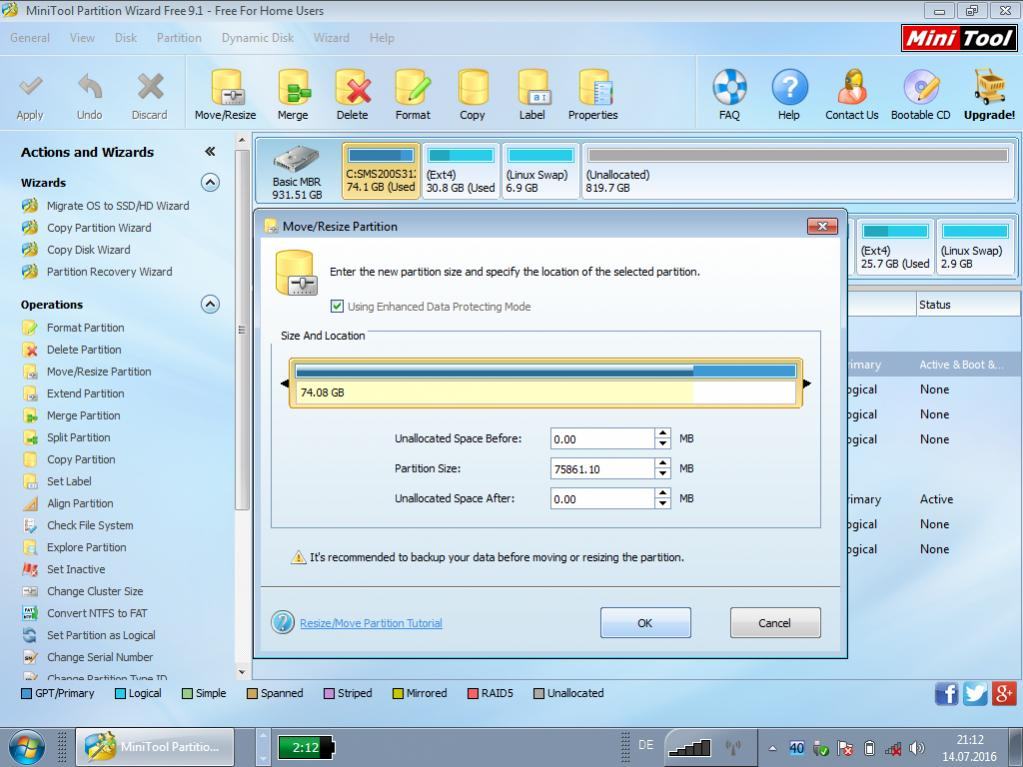This screenshot has width=1023, height=767.
Task: Click the Delete partition toolbar icon
Action: [x=352, y=87]
